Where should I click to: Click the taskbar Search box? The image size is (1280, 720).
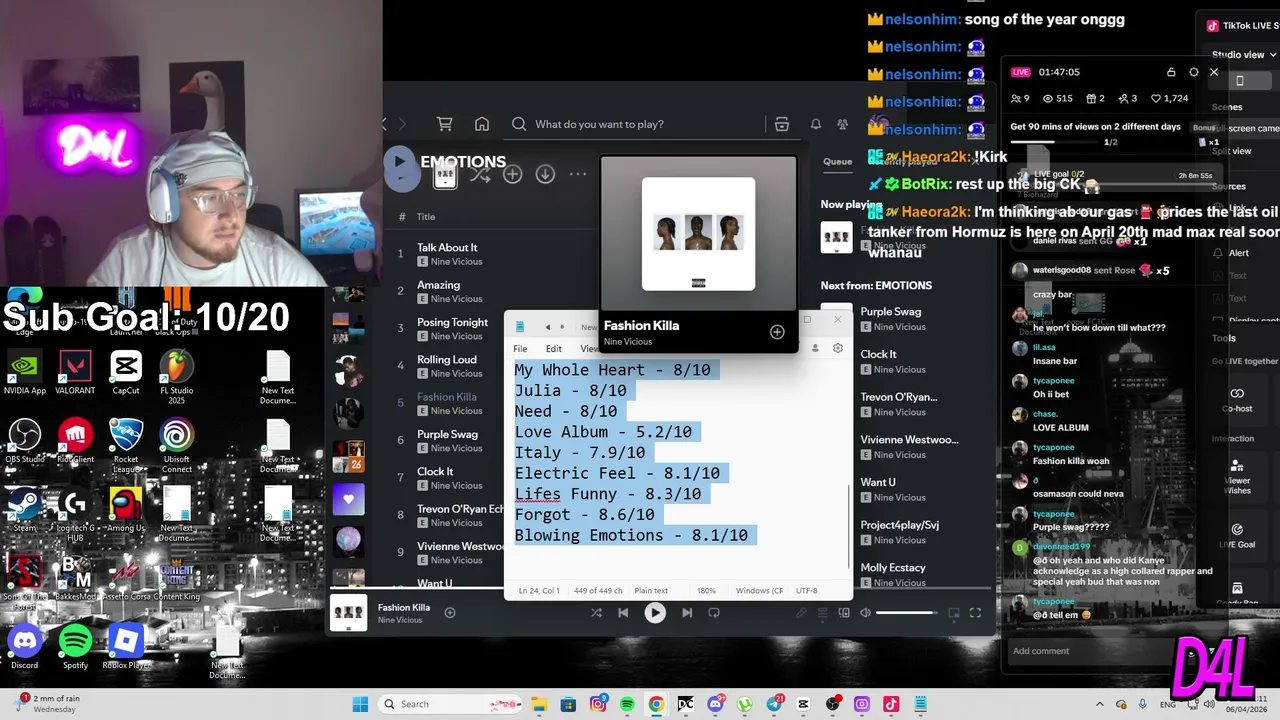(x=450, y=704)
